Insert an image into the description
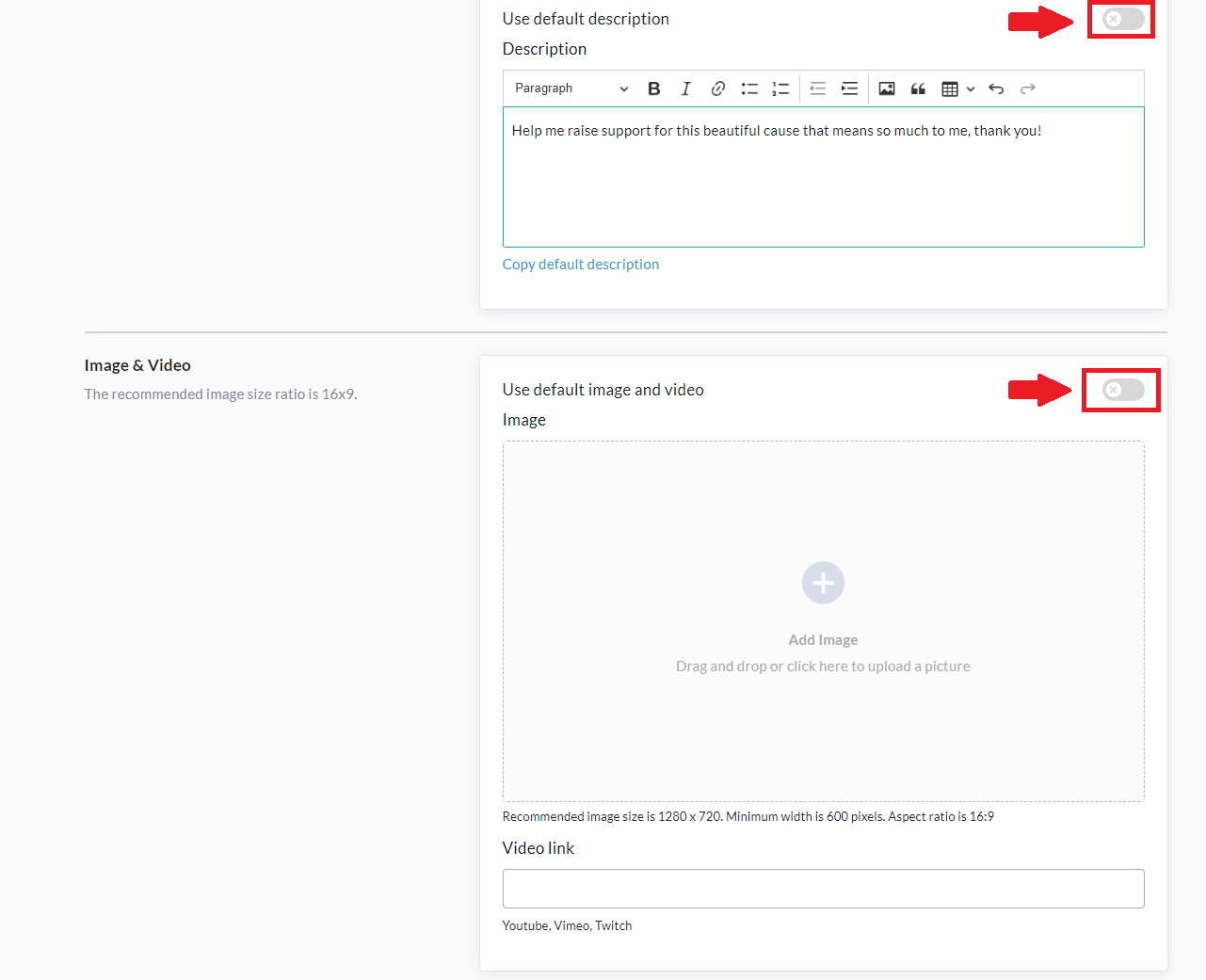This screenshot has width=1206, height=980. (x=887, y=88)
